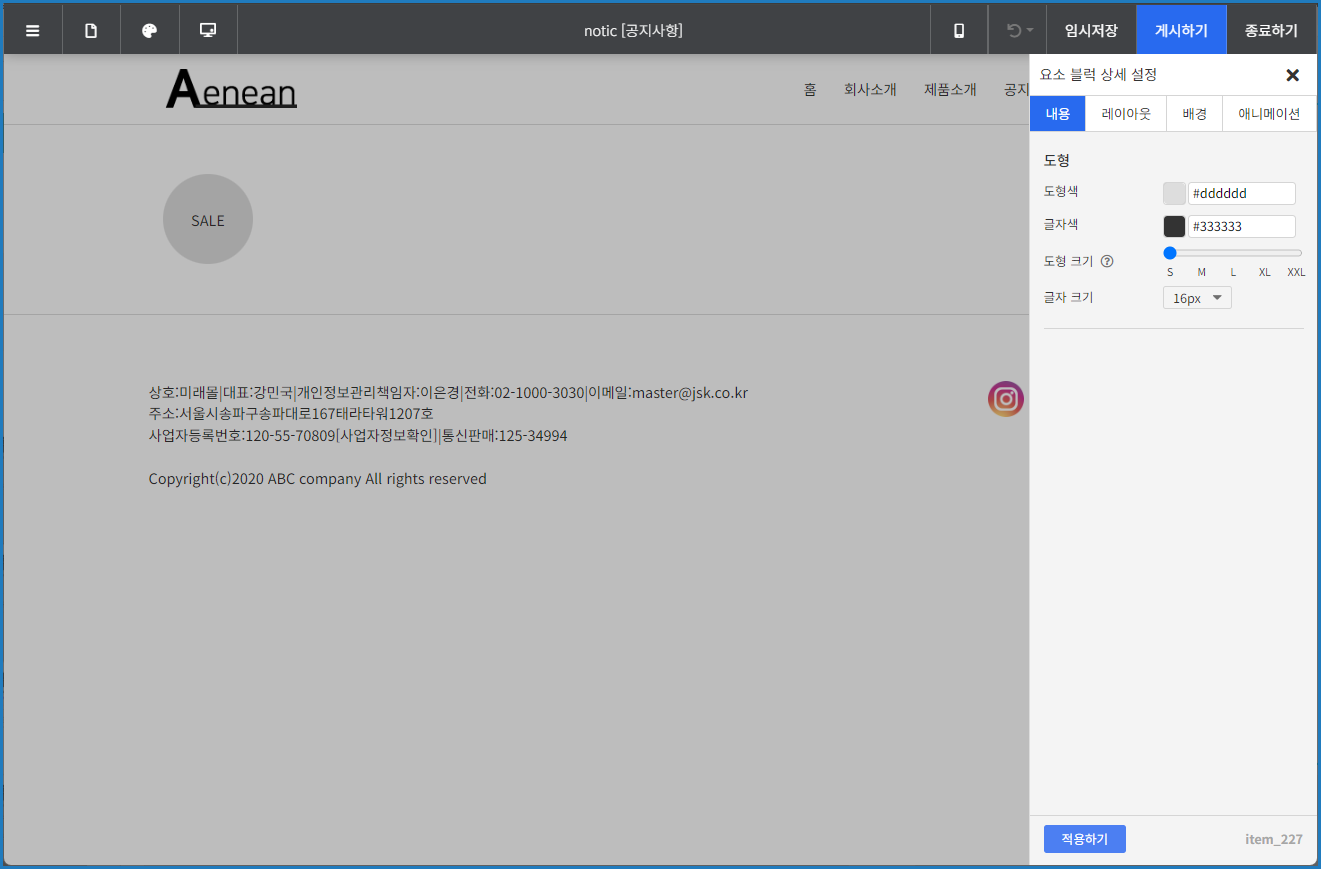Open the color palette design icon
Screen dimensions: 1321x869
tap(150, 30)
